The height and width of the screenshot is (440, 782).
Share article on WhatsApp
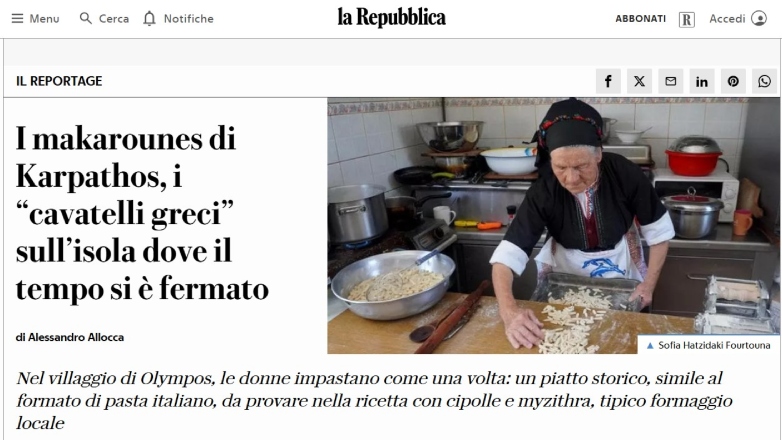[x=765, y=81]
